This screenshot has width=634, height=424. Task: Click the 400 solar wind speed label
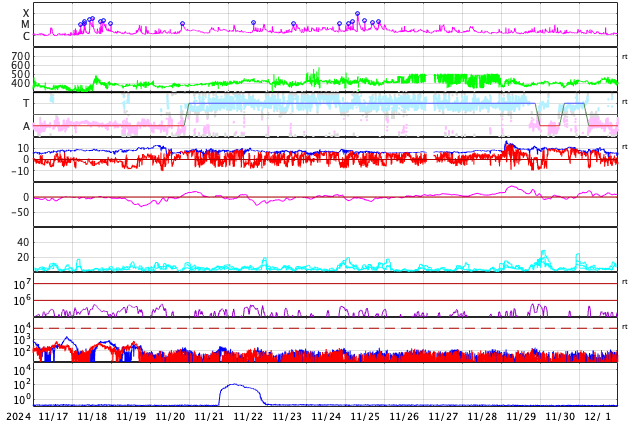coord(21,84)
